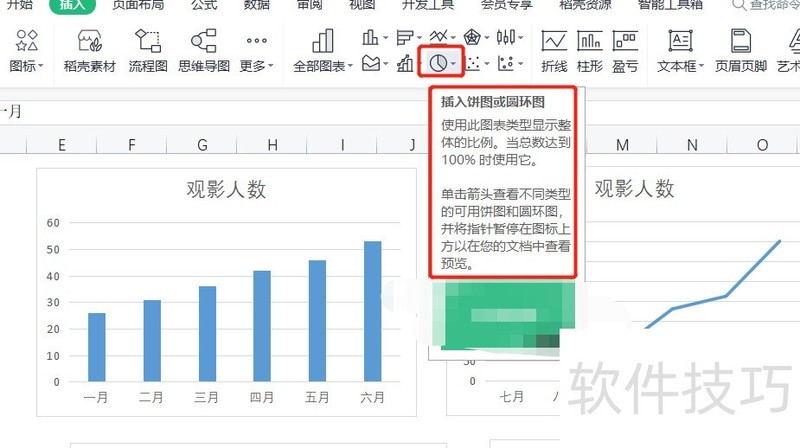Click the 一月 bar in chart
The image size is (800, 448).
[97, 347]
